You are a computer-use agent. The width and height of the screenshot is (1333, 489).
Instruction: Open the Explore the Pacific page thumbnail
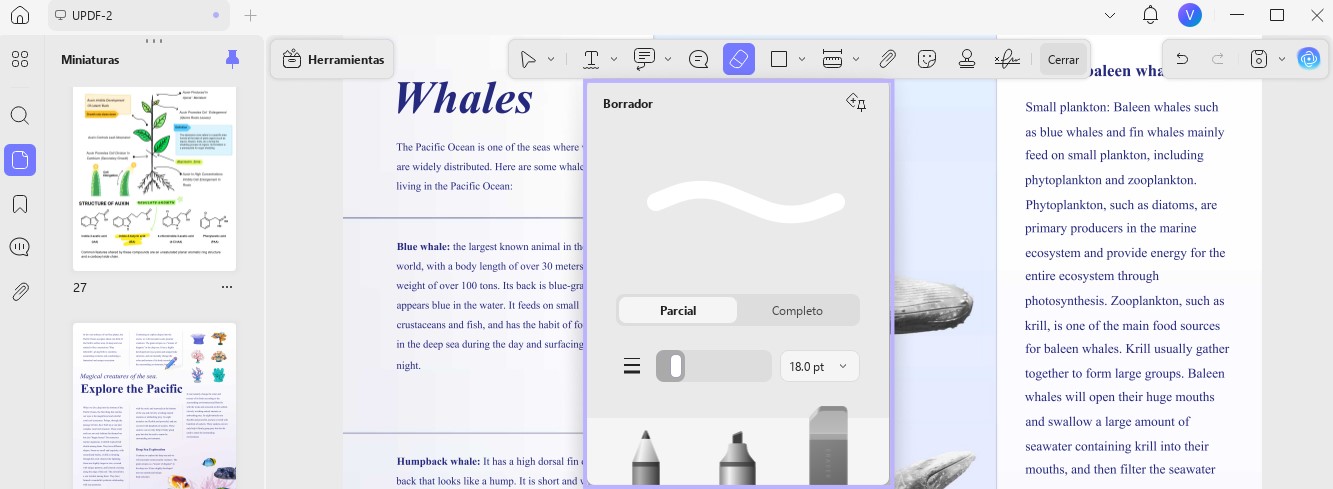(155, 406)
